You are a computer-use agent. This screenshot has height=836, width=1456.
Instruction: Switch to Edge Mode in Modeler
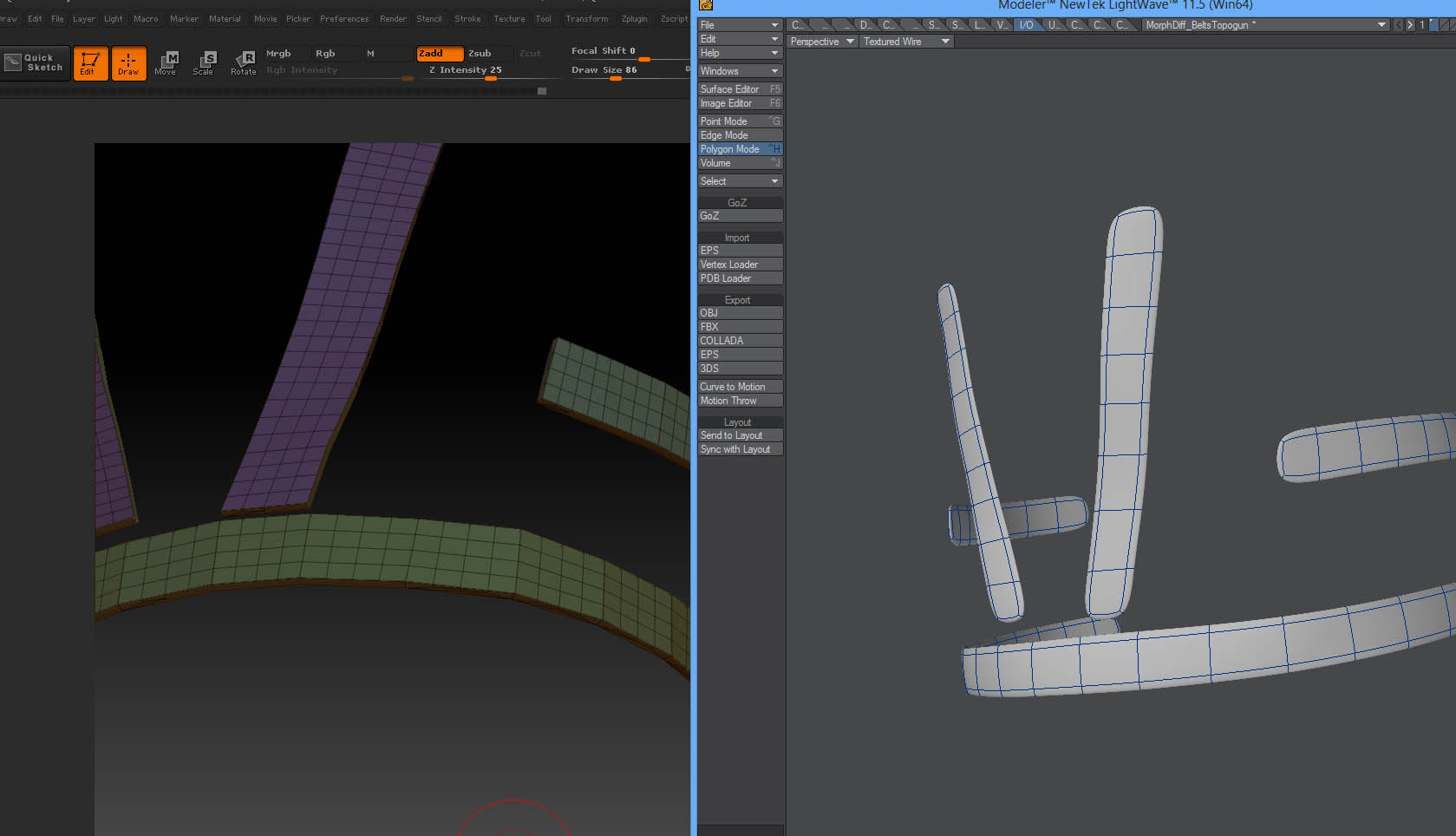tap(740, 135)
